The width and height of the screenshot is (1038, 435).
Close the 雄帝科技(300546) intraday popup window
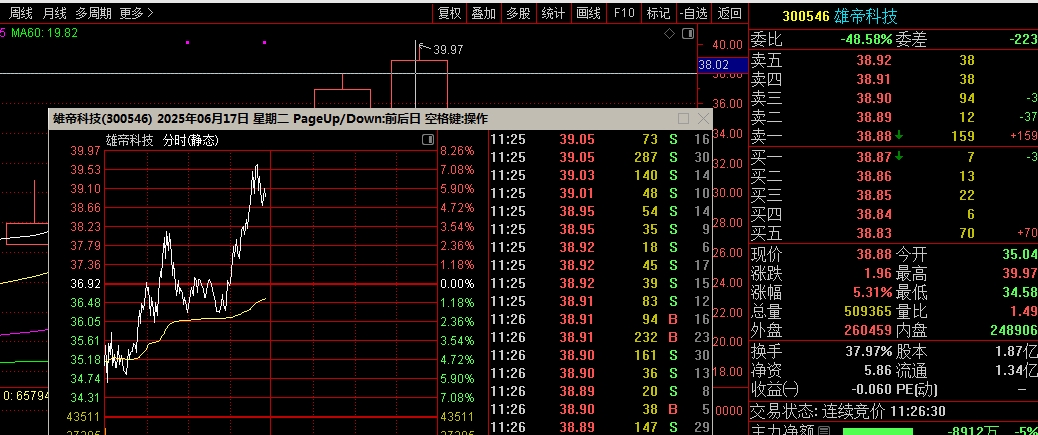pos(703,119)
